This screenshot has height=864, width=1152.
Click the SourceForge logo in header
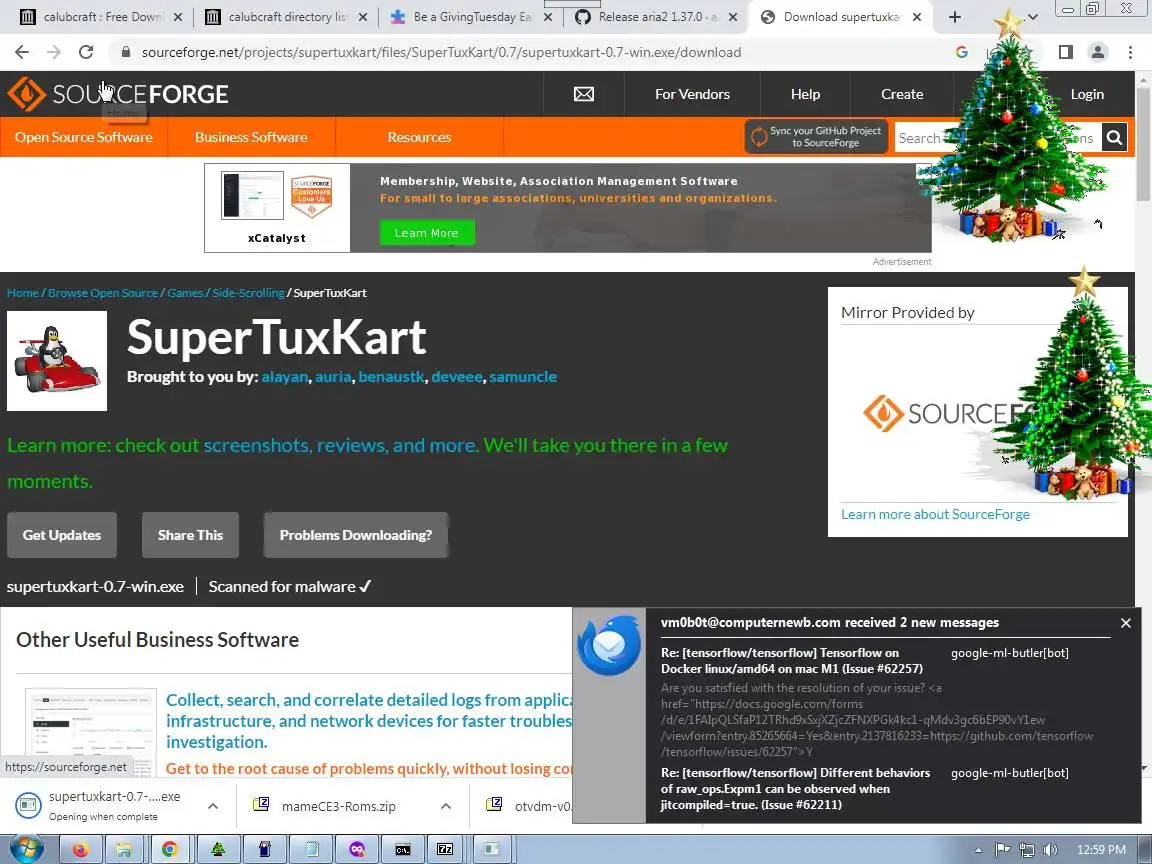[x=118, y=94]
